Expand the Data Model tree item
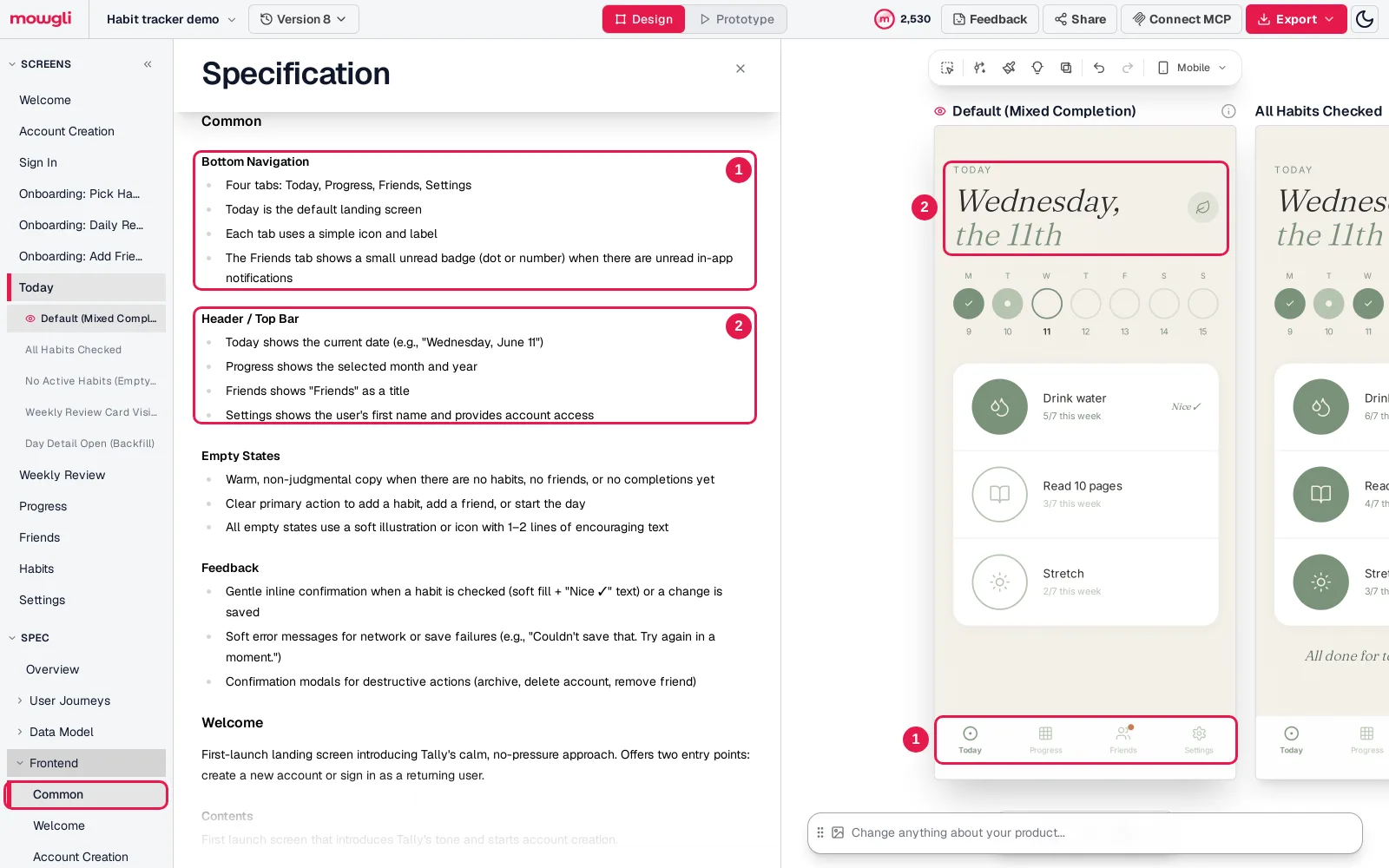 (20, 732)
